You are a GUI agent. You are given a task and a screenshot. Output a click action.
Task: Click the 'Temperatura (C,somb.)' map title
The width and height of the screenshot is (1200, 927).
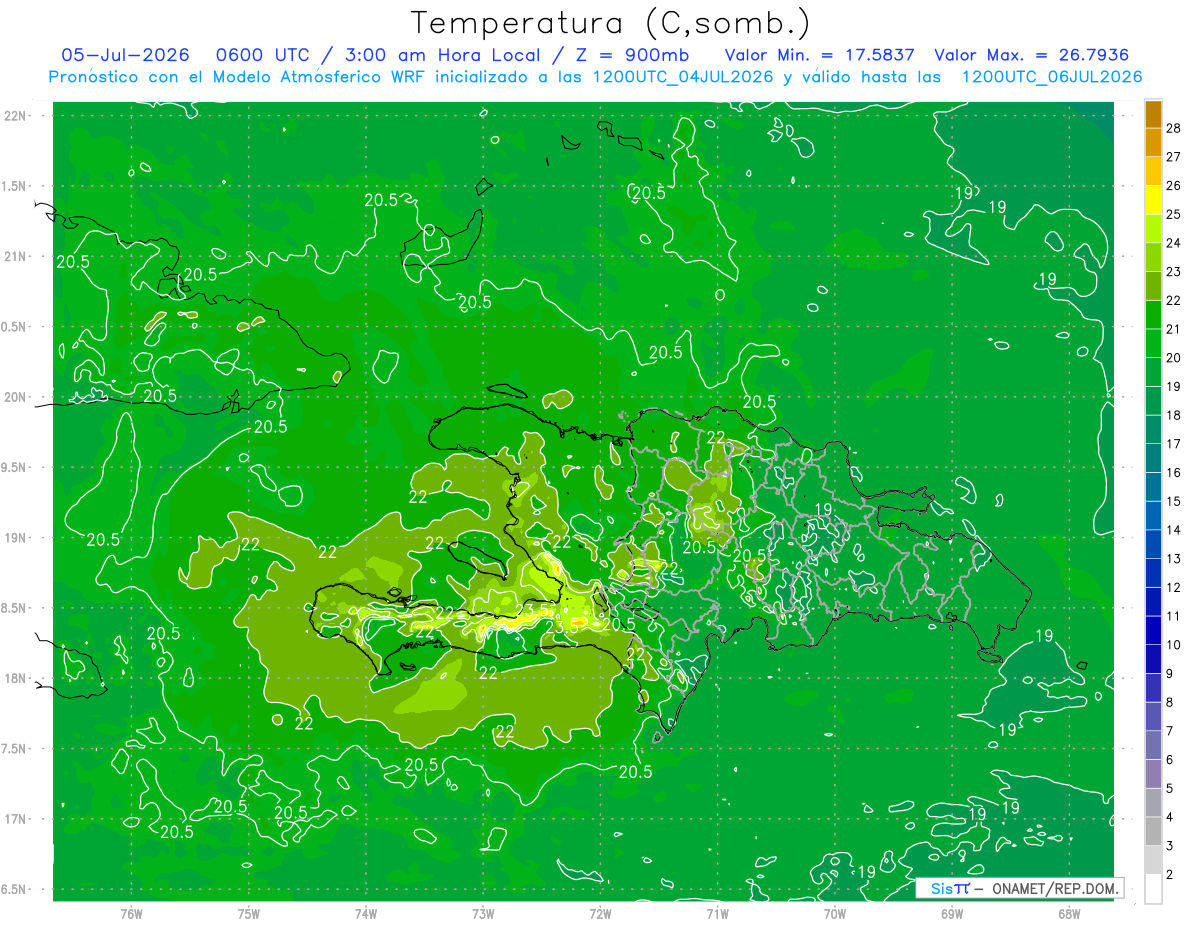click(x=610, y=23)
